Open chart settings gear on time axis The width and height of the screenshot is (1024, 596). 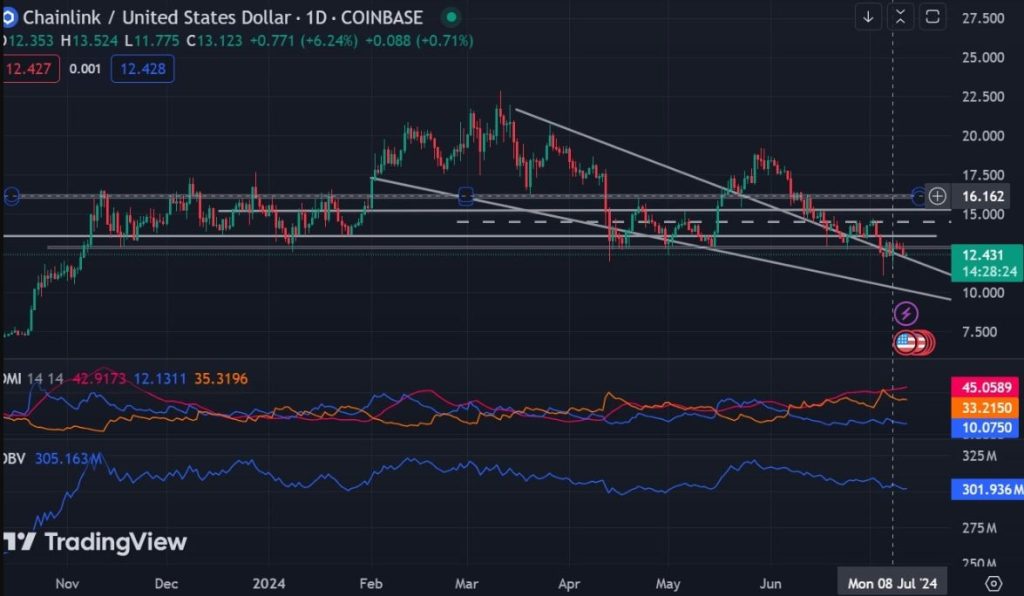coord(993,583)
